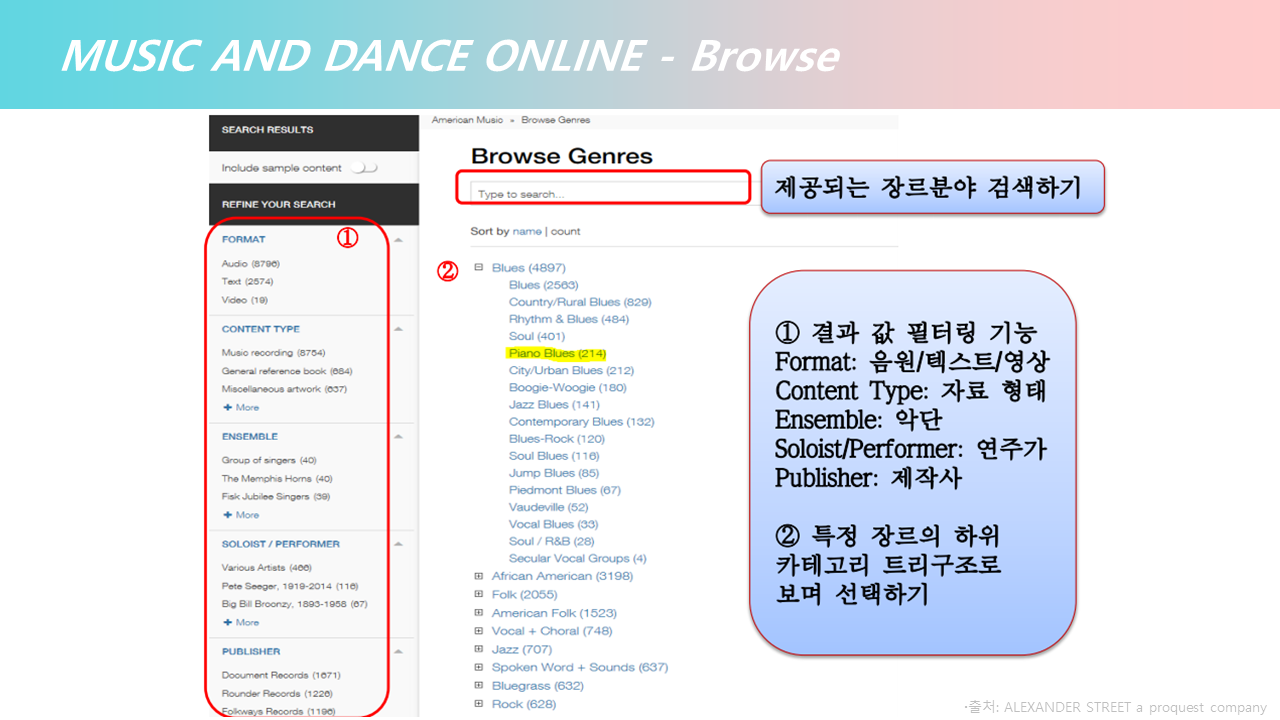
Task: Open the Blues (4897) top genre
Action: coord(529,267)
